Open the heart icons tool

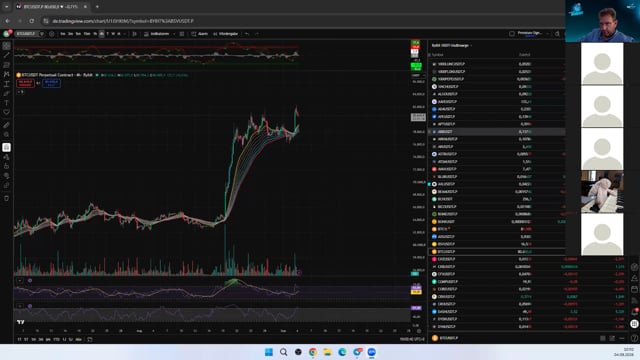[x=7, y=112]
